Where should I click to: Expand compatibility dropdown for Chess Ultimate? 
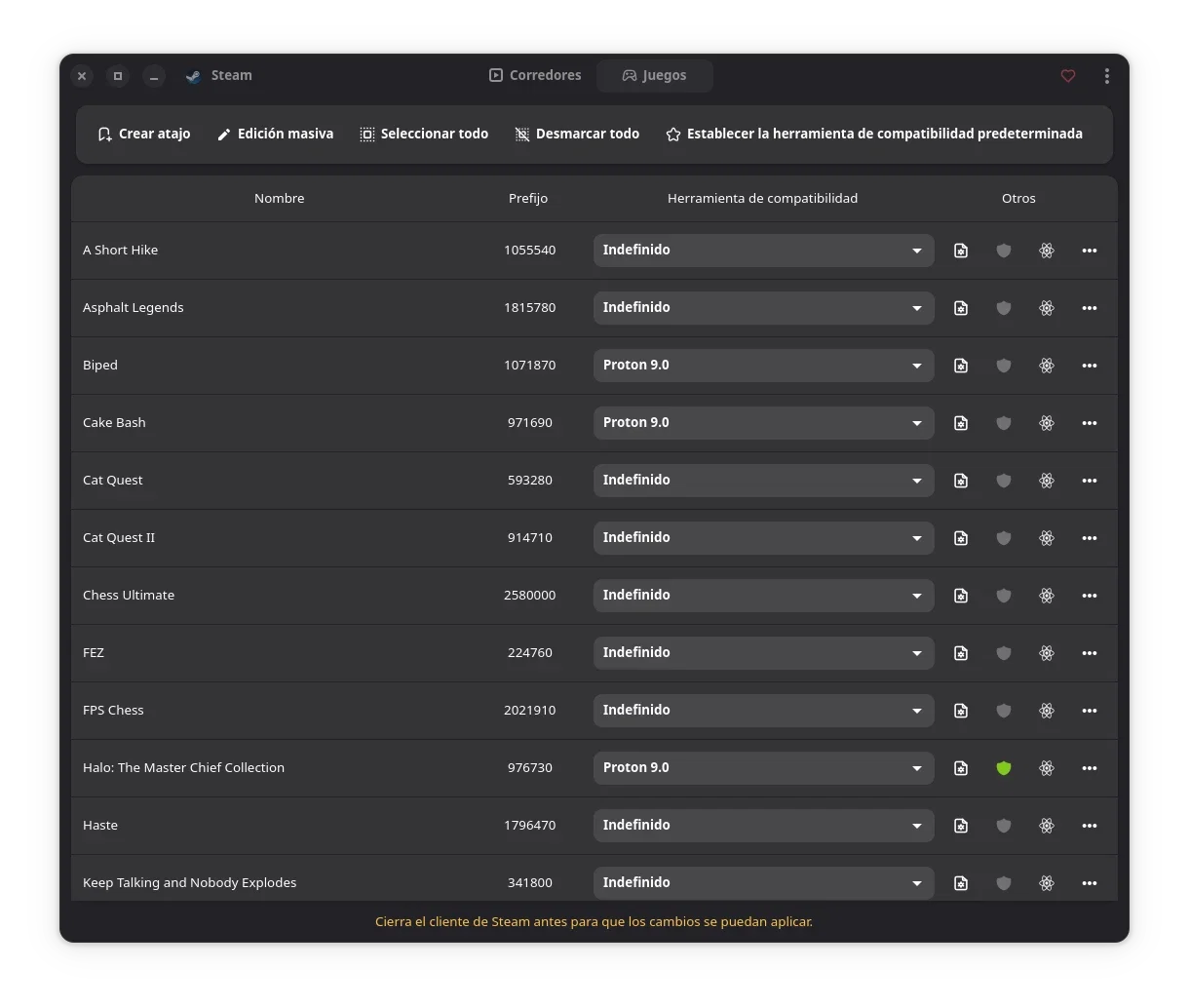coord(763,596)
